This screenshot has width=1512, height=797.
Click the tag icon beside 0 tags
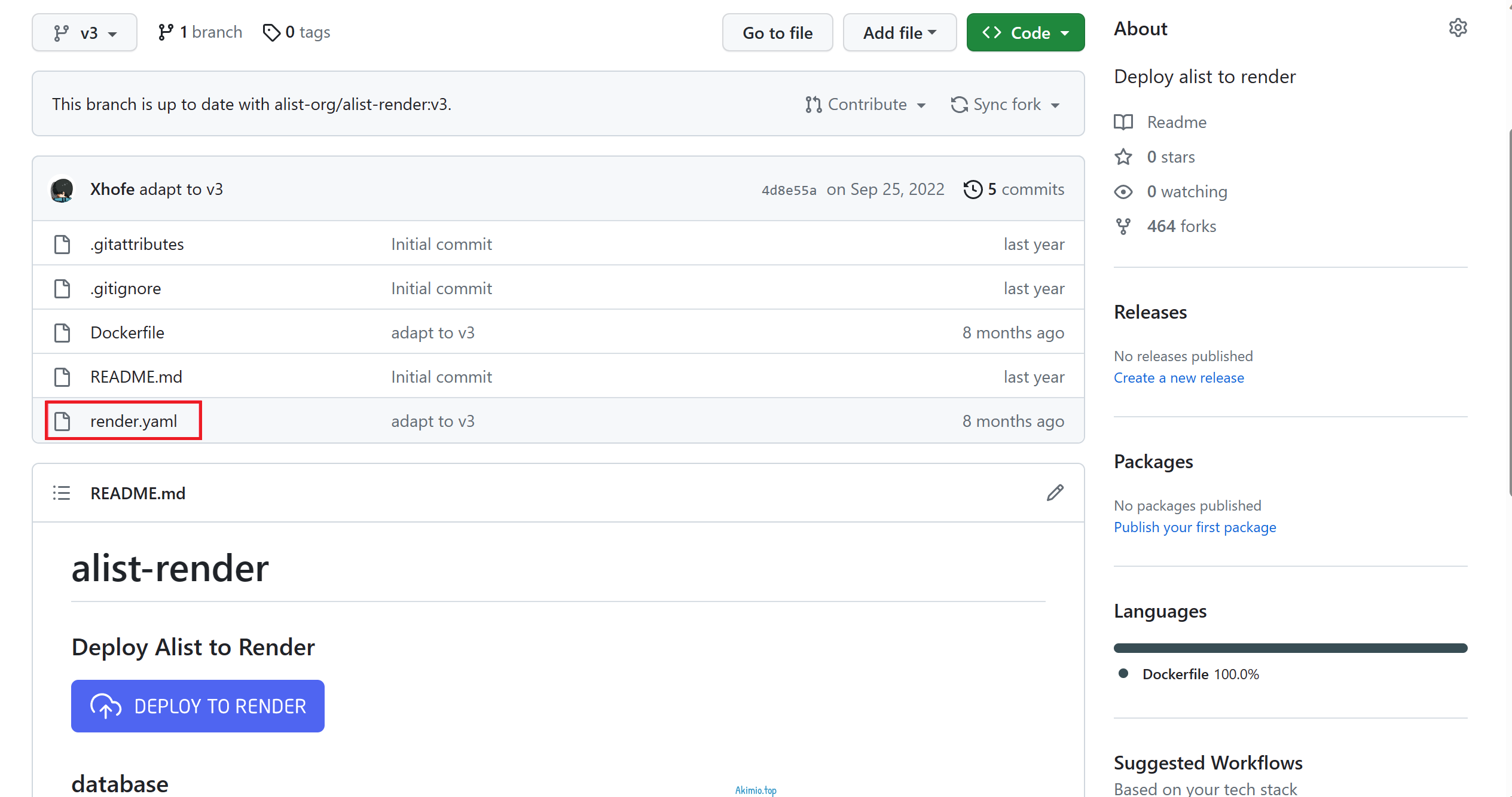(271, 32)
